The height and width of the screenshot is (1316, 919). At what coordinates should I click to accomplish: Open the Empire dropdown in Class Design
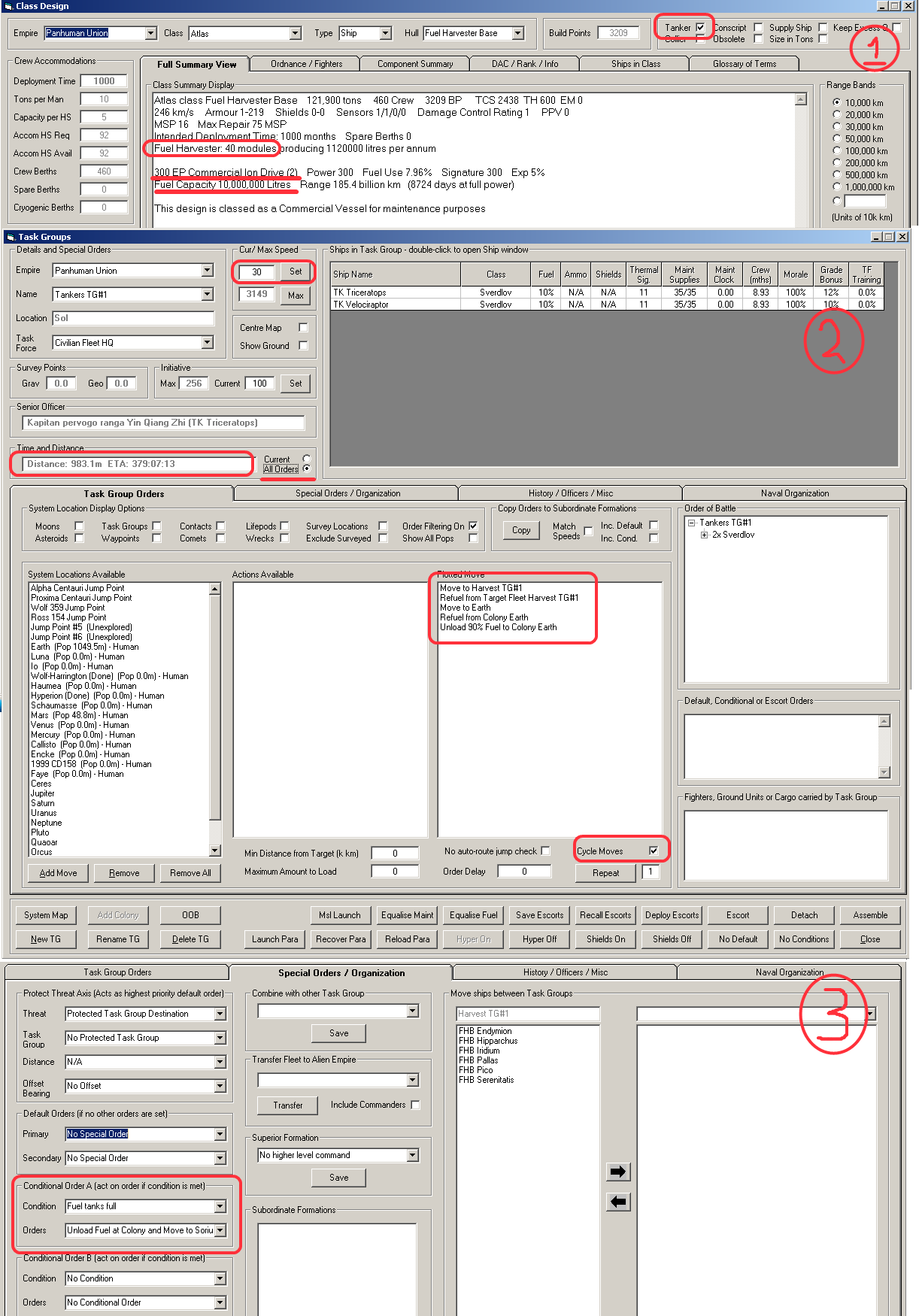pos(150,33)
